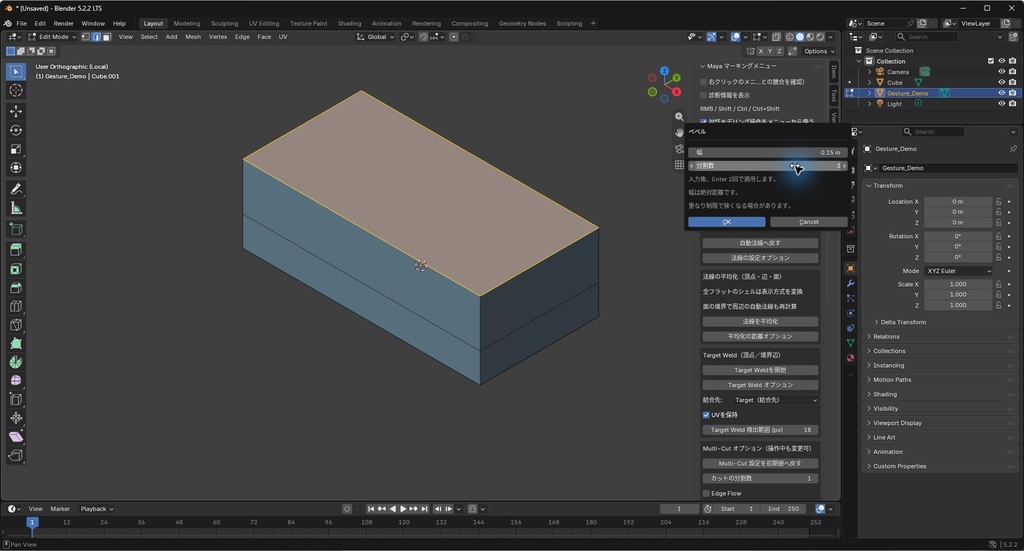Switch to face select mode

click(106, 37)
